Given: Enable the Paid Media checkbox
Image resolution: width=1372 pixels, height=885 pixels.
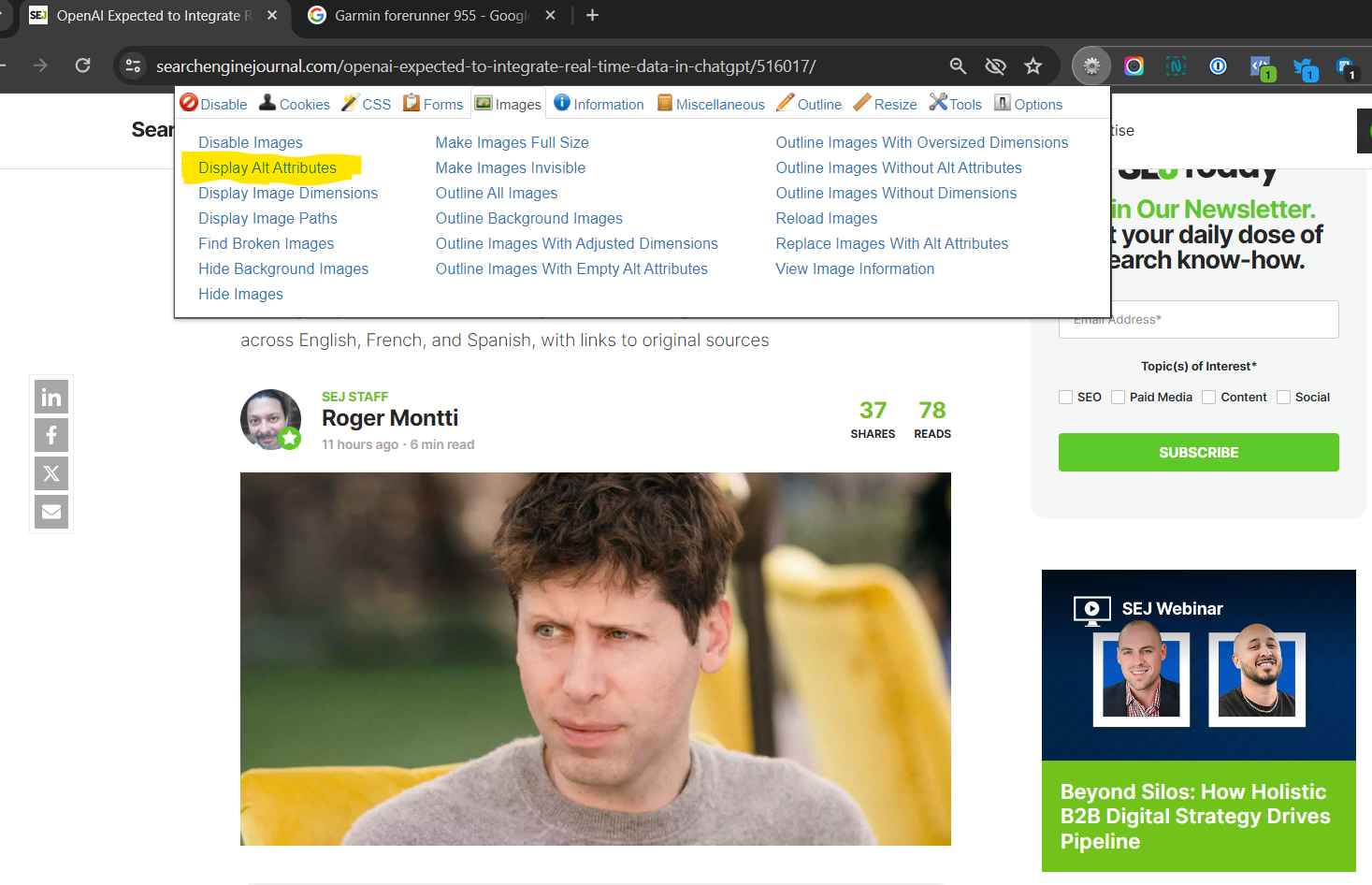Looking at the screenshot, I should (1119, 397).
